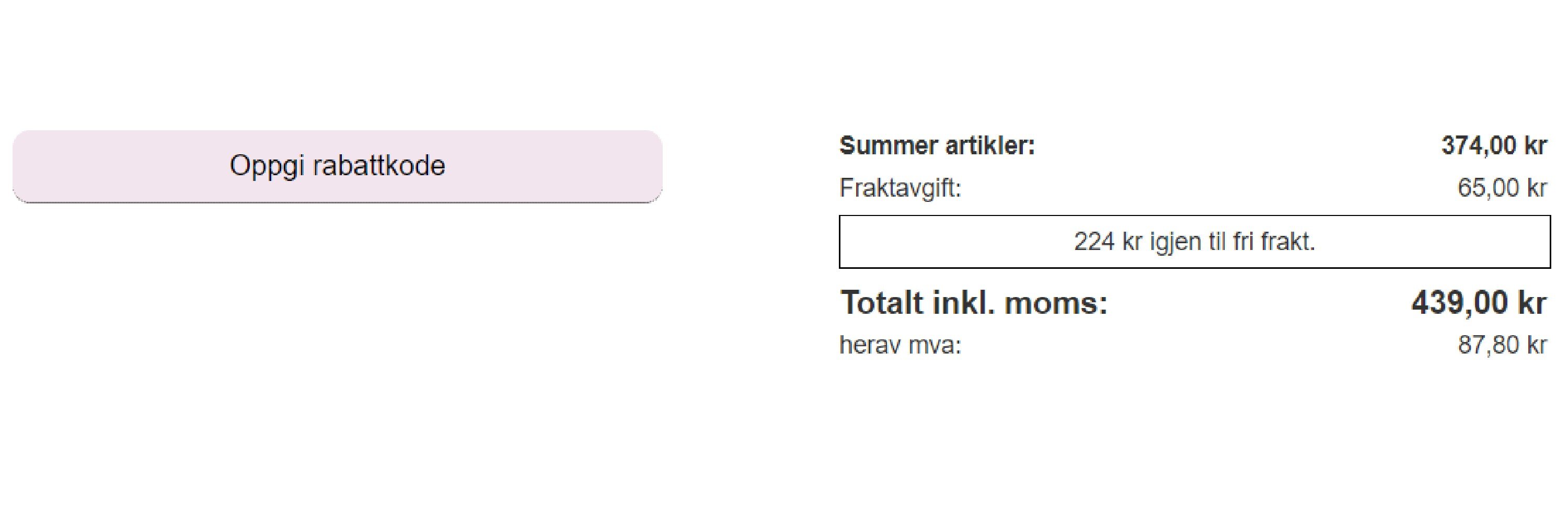Image resolution: width=1568 pixels, height=523 pixels.
Task: Open the Oppgi rabattkode discount field
Action: [x=337, y=166]
